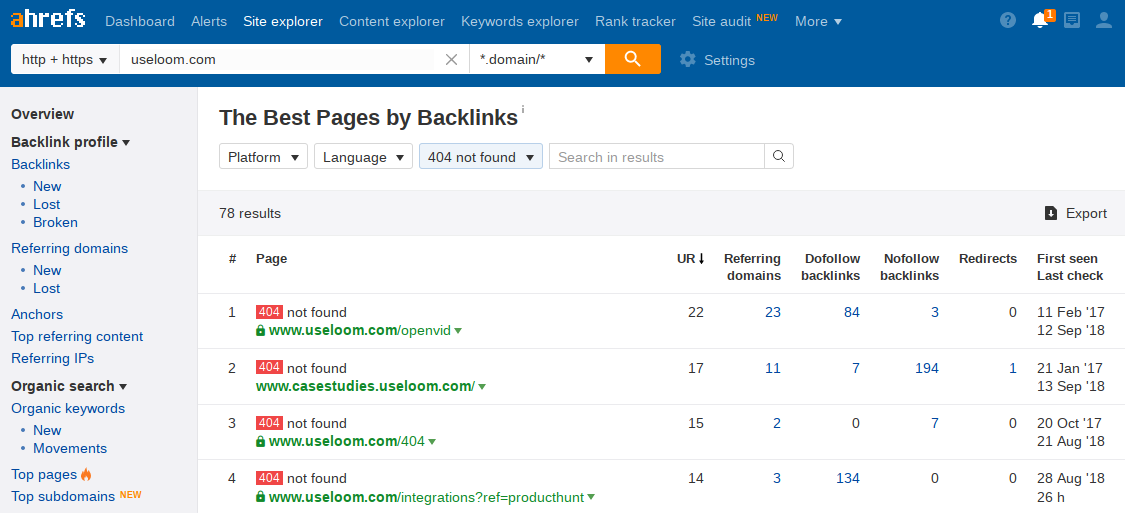Open the messages chat icon
The height and width of the screenshot is (513, 1125).
point(1072,21)
